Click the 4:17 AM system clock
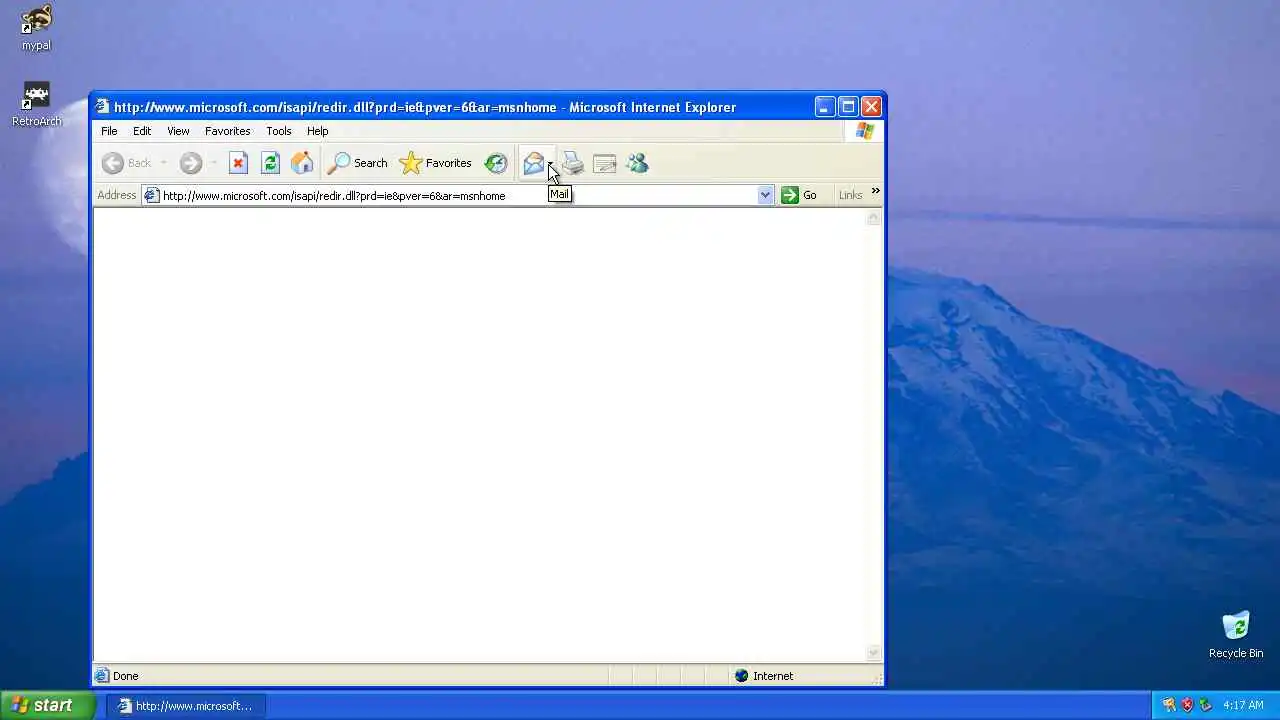Screen dimensions: 1280x720 (x=1243, y=705)
